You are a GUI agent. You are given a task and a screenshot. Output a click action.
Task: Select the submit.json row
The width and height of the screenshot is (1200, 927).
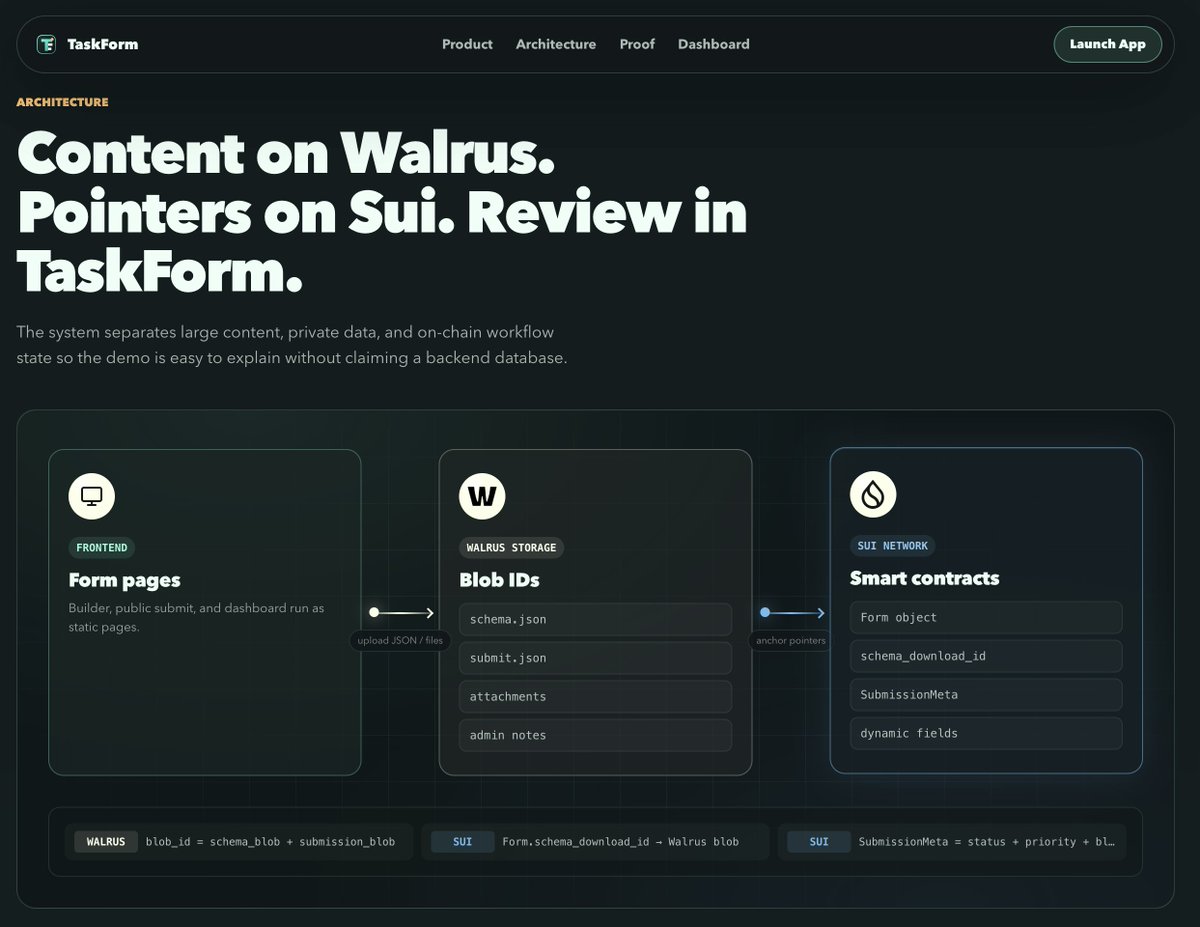coord(595,658)
